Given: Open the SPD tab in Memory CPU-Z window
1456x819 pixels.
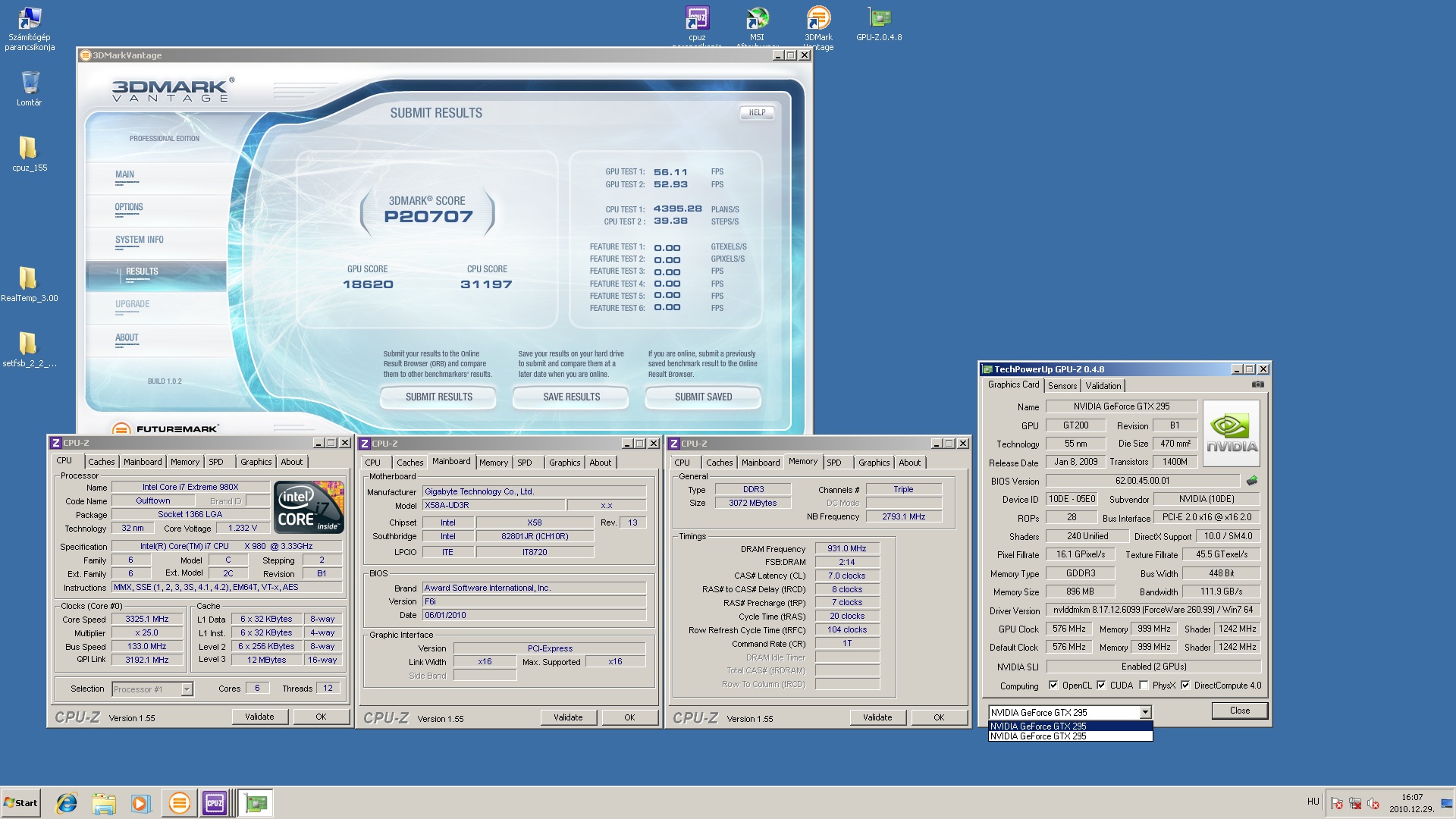Looking at the screenshot, I should click(834, 463).
